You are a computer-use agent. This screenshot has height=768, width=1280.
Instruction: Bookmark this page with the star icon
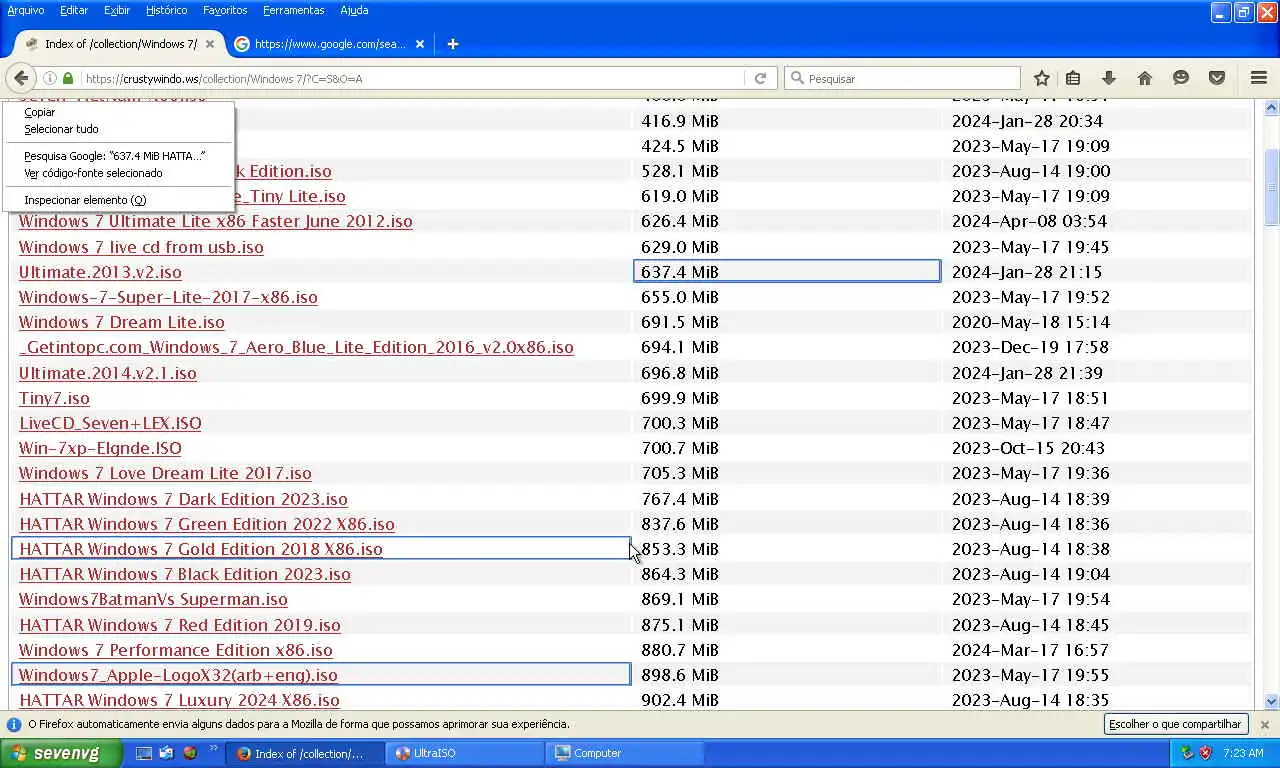[1041, 78]
